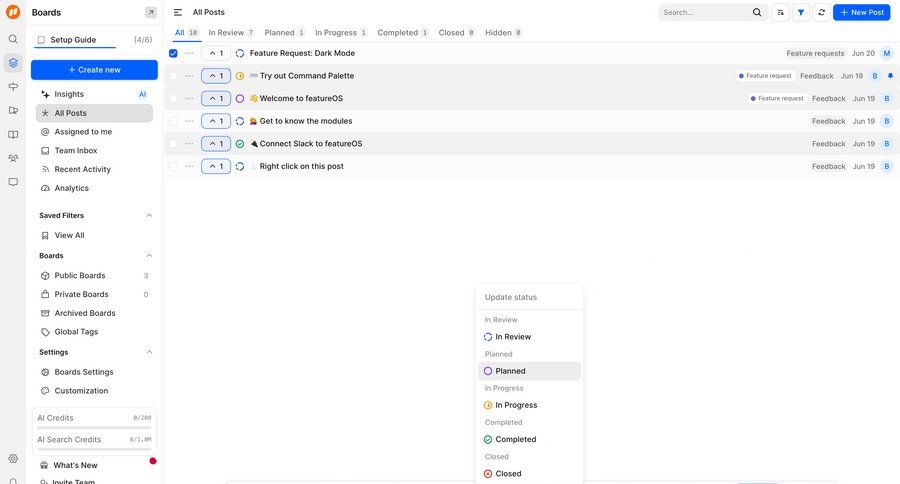Check the Right click on this post checkbox
The width and height of the screenshot is (900, 484).
point(173,167)
